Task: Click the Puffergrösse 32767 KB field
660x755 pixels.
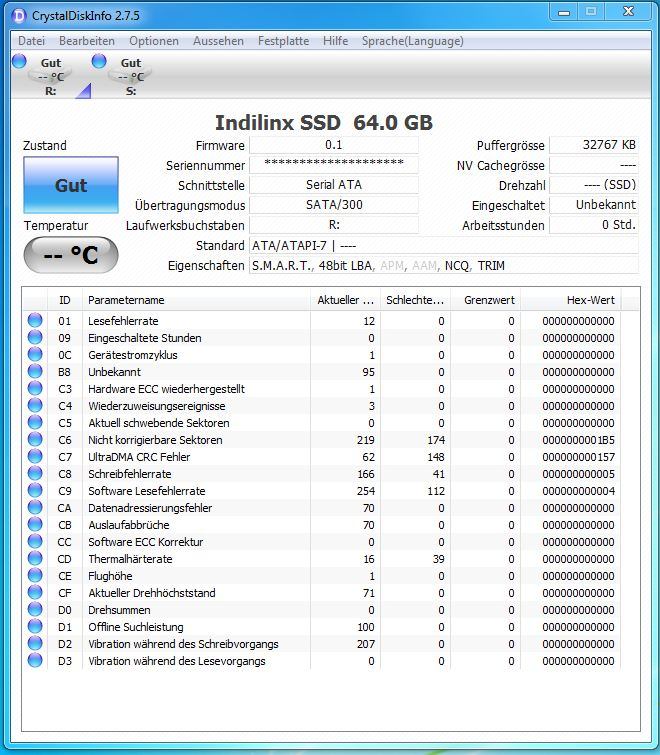Action: click(x=594, y=145)
